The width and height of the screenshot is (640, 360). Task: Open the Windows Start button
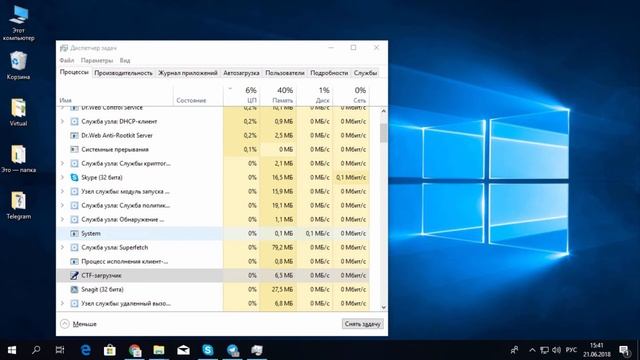click(x=12, y=350)
